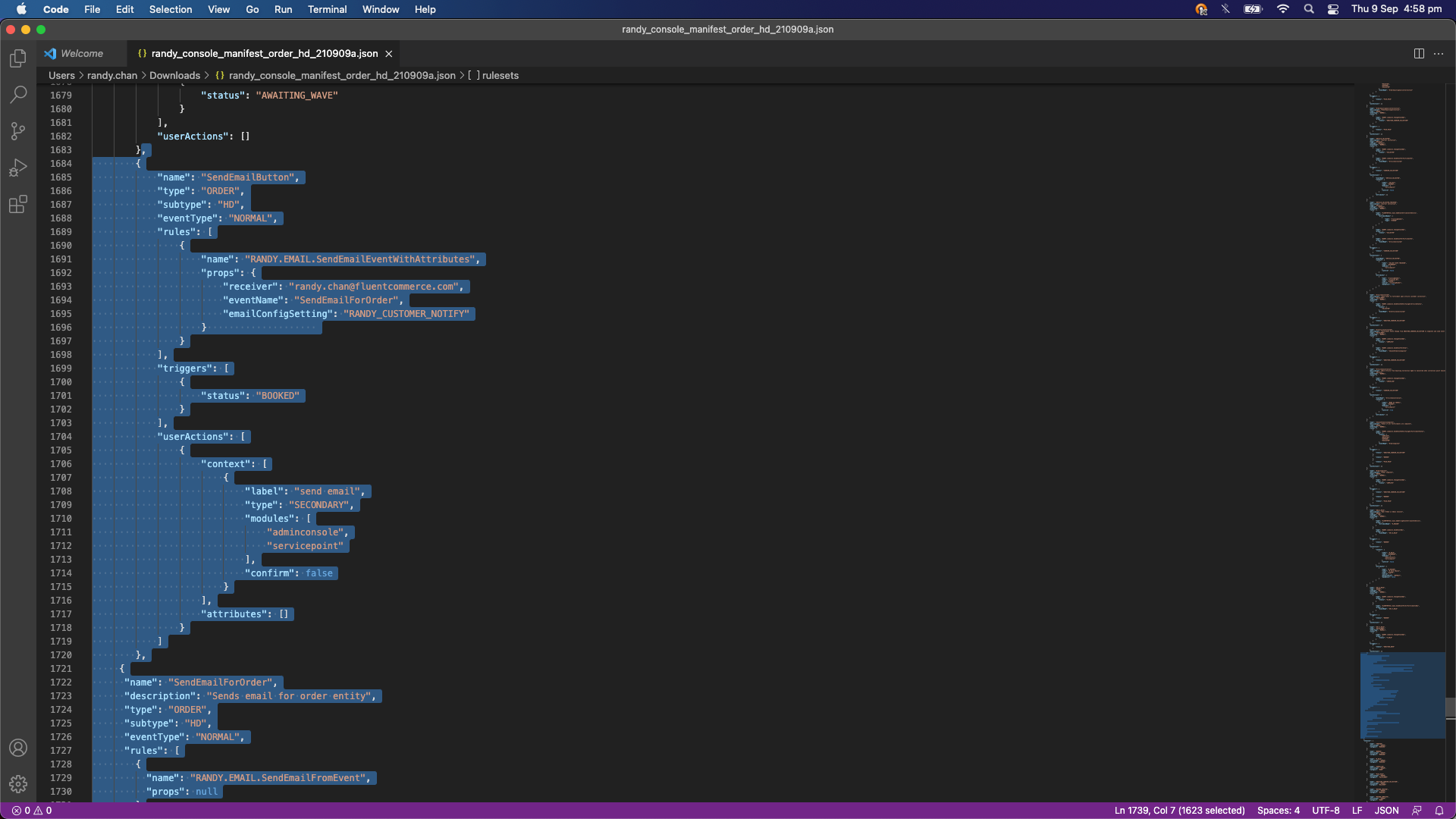Change language mode from JSON
1456x819 pixels.
coord(1386,811)
